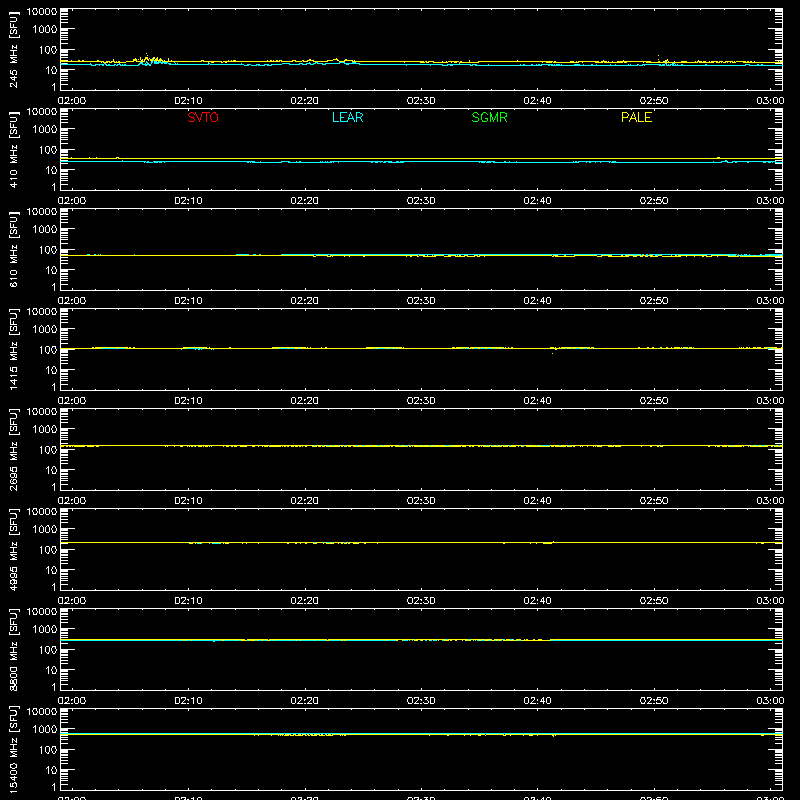
Task: Click '02:30' under the 245 MHz plot
Action: pyautogui.click(x=421, y=101)
